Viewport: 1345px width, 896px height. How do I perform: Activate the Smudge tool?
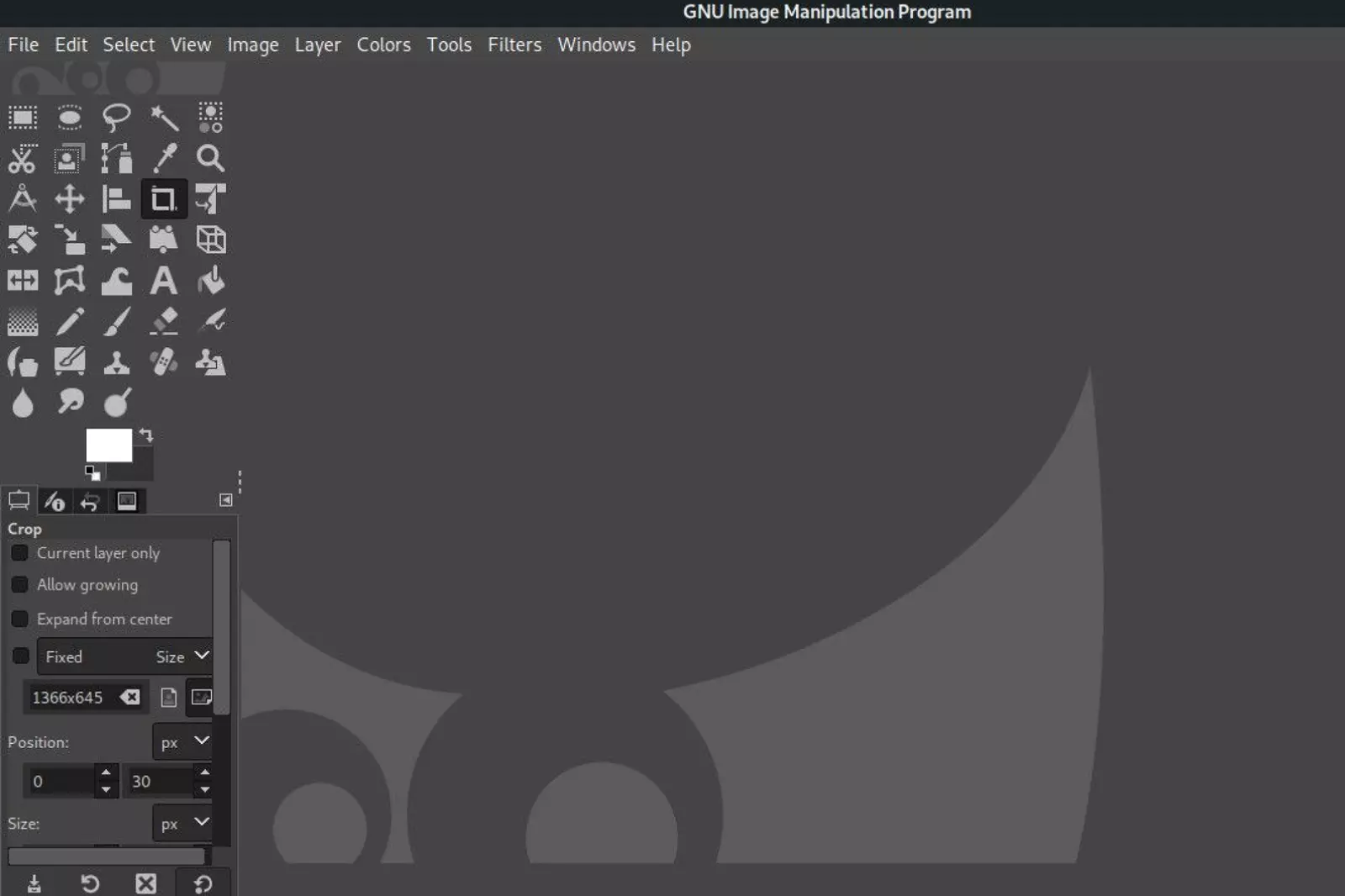70,403
